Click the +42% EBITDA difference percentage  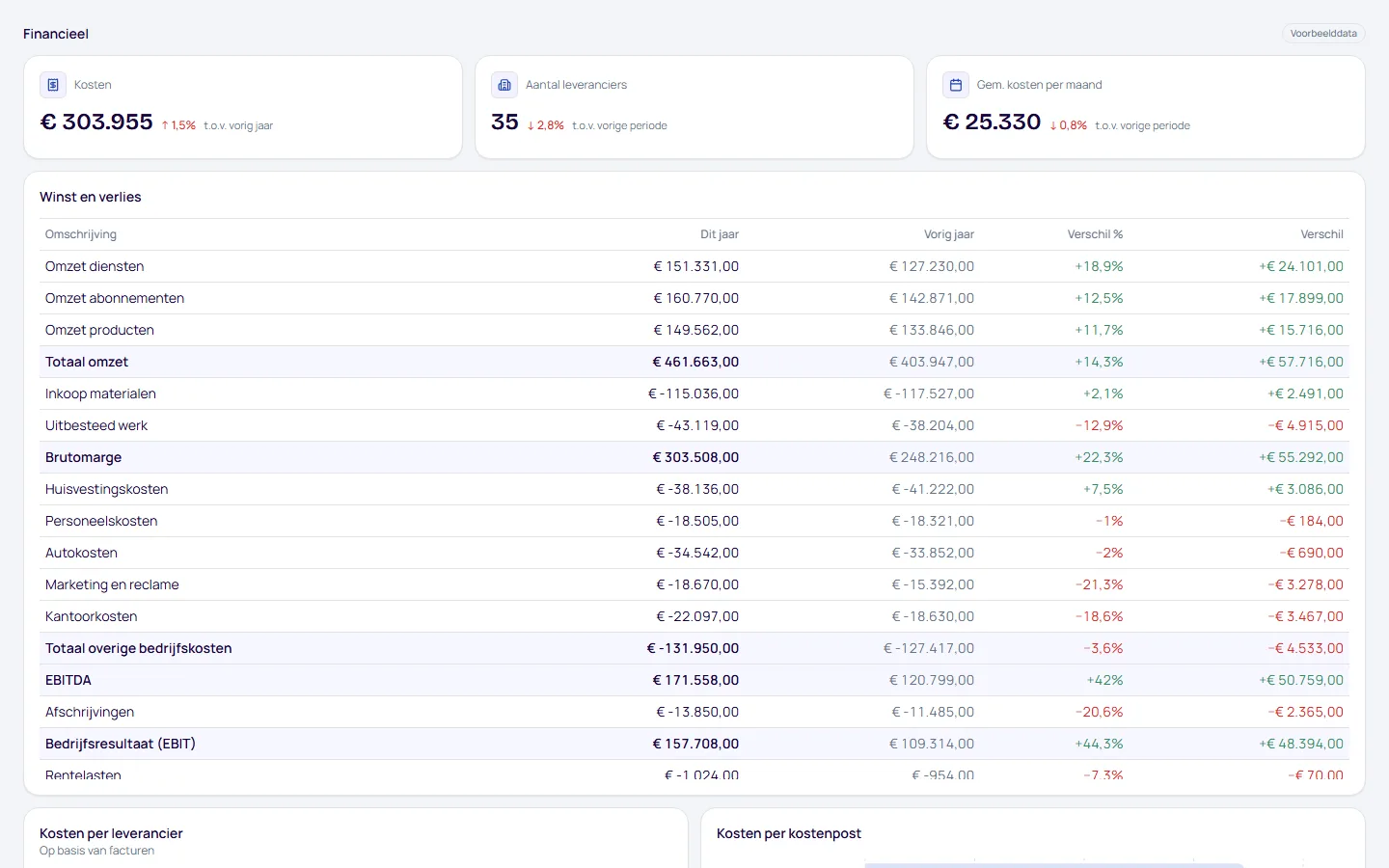[x=1104, y=680]
